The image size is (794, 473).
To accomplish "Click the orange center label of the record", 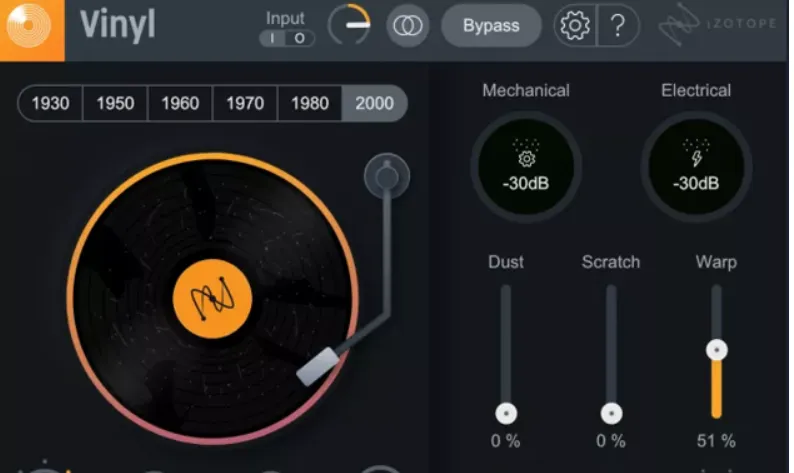I will pos(212,299).
